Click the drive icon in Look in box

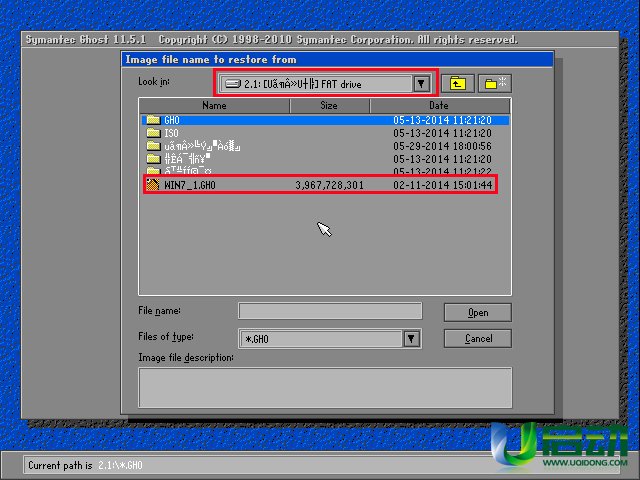[233, 84]
